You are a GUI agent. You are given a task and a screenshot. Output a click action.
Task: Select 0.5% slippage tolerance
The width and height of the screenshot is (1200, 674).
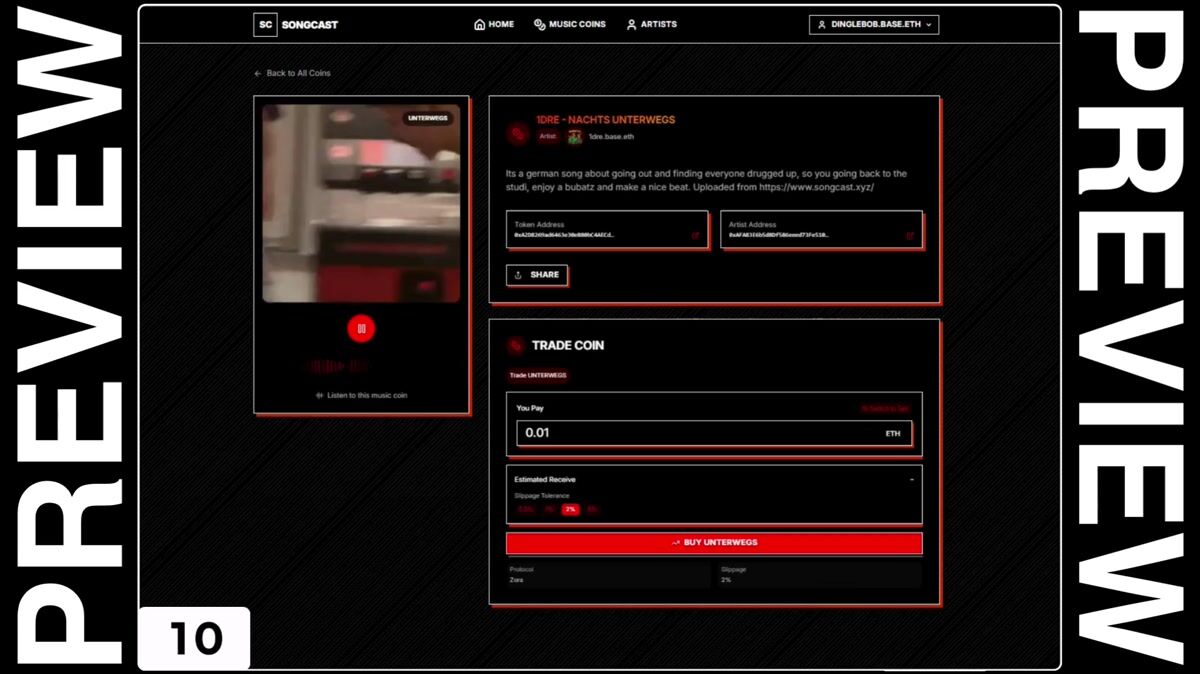[526, 510]
